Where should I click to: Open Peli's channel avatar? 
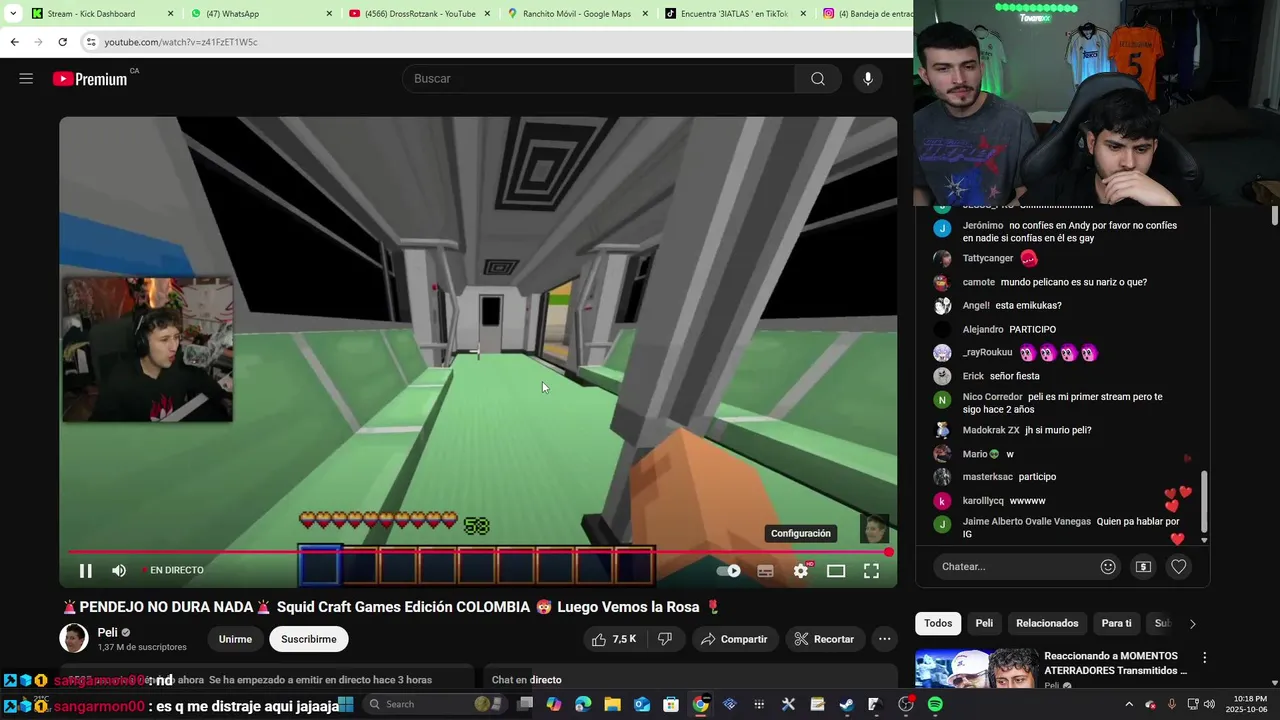74,638
